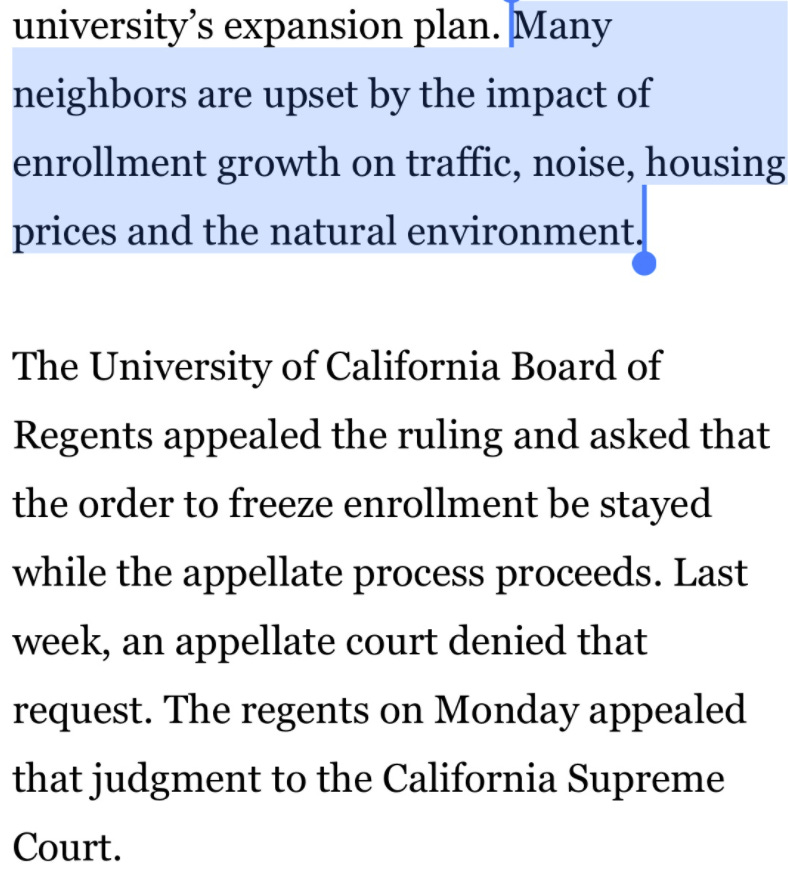Click the blank space between the paragraphs
This screenshot has height=891, width=788.
(x=394, y=301)
